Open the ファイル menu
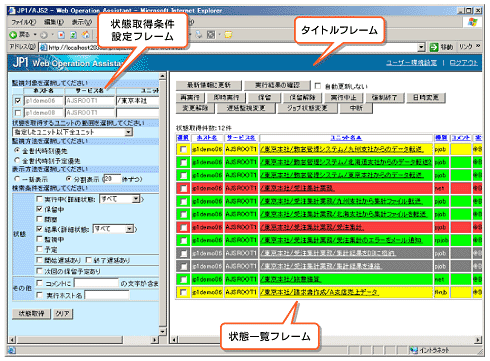Screen dimensions: 490x361 pyautogui.click(x=23, y=22)
